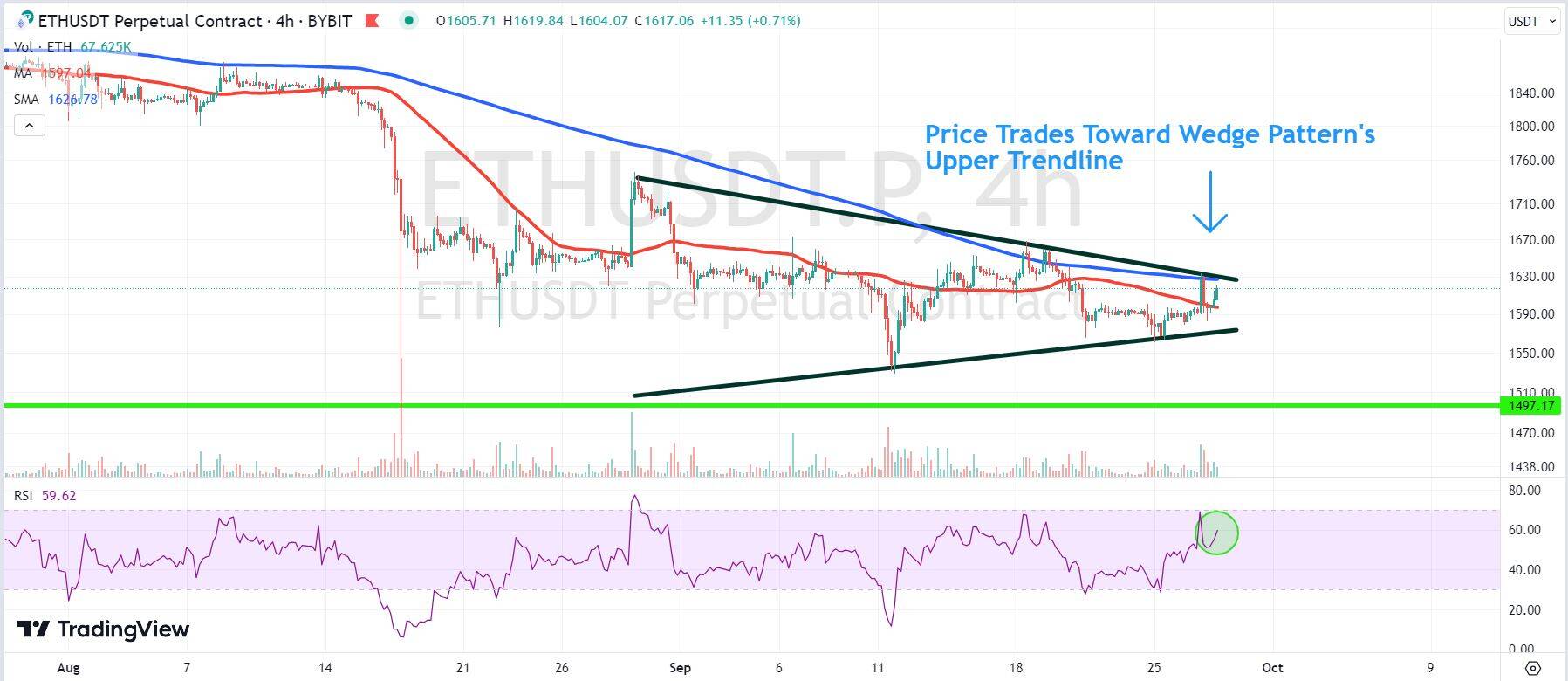Click the TradingView logo link
1568x681 pixels.
103,629
